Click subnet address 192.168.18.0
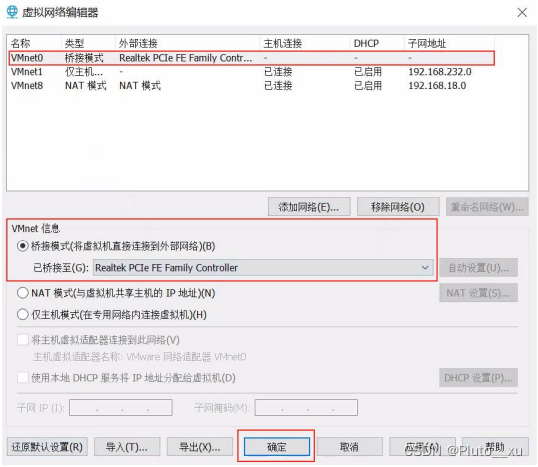Screen dimensions: 538x467 (437, 85)
